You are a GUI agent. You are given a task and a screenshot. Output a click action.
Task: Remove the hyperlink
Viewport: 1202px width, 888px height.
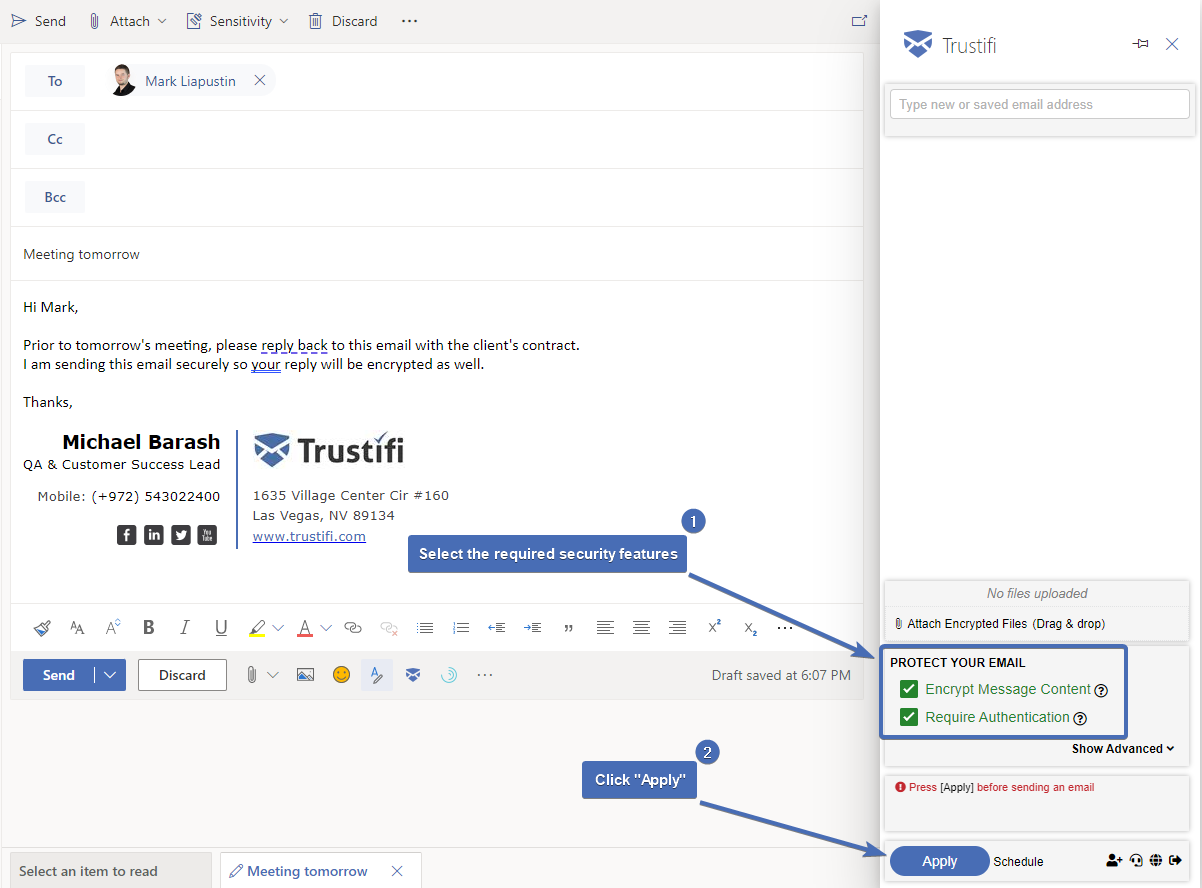pos(389,628)
